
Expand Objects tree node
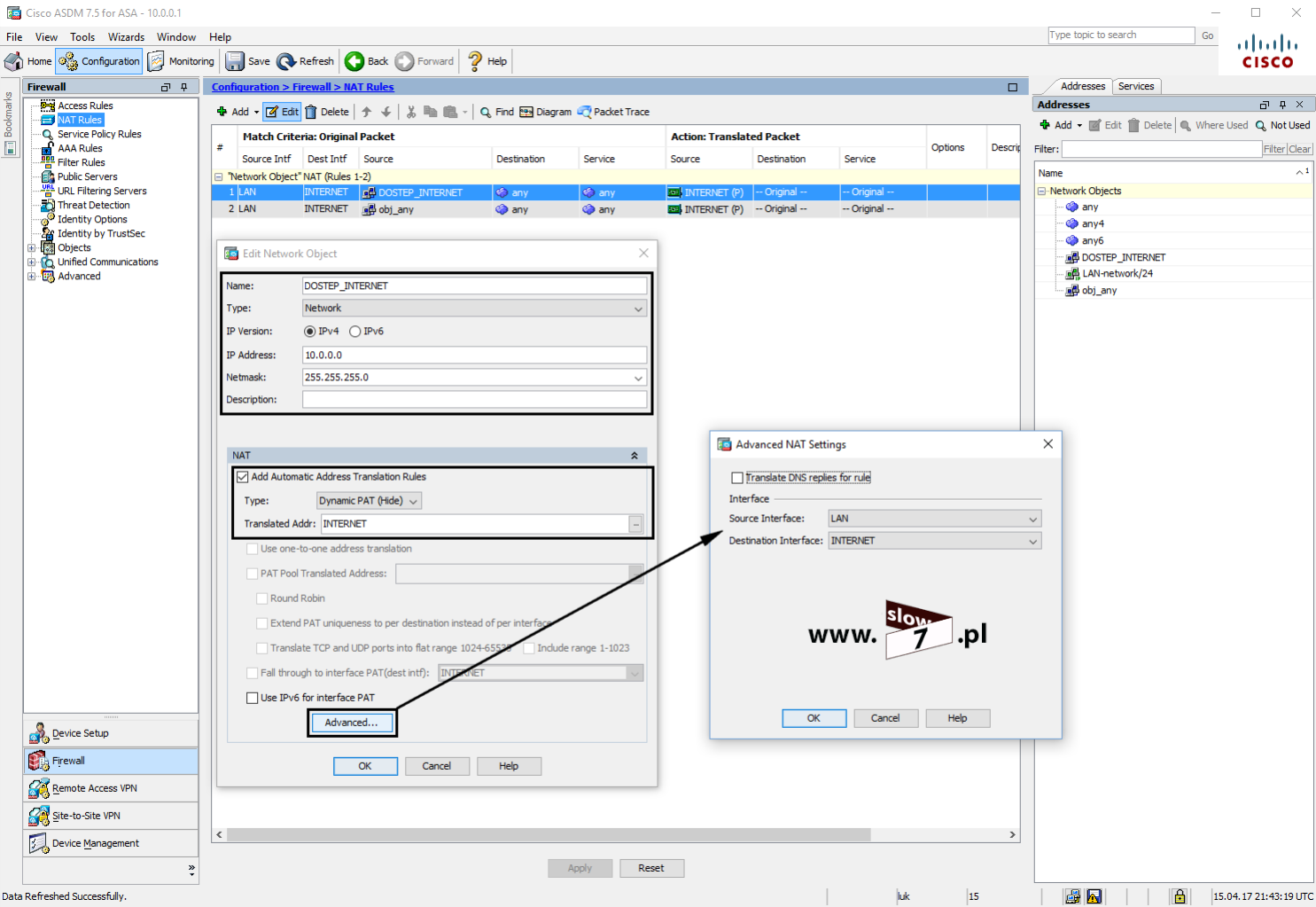(x=32, y=247)
